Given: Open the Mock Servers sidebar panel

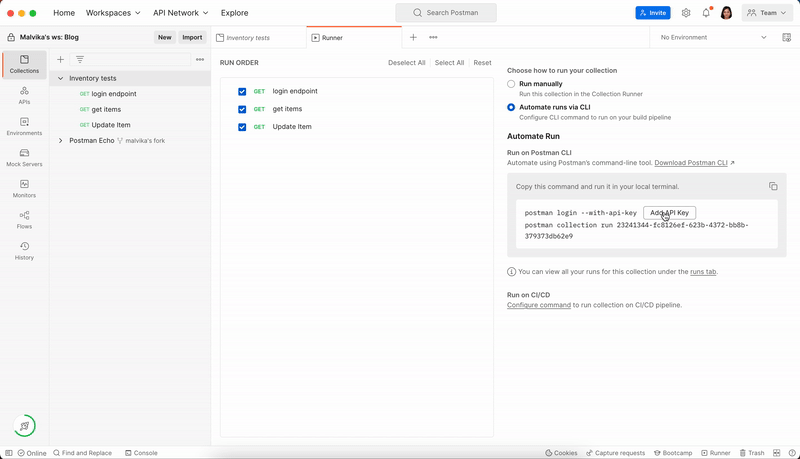Looking at the screenshot, I should (24, 158).
